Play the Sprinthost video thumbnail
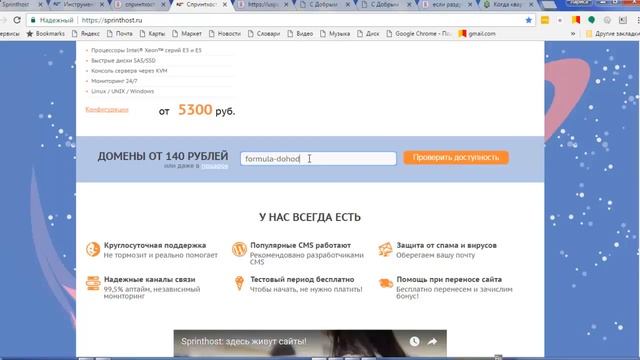 point(310,344)
